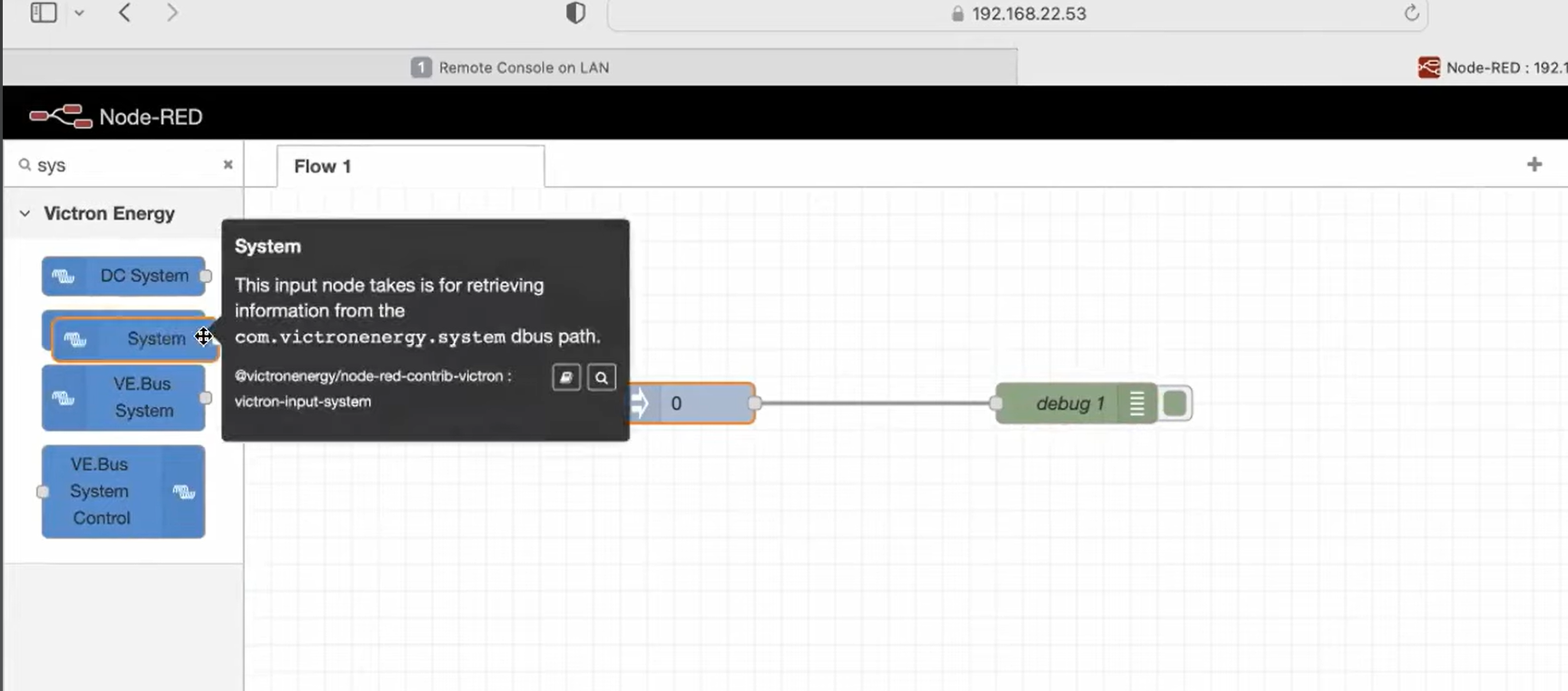This screenshot has height=691, width=1568.
Task: Click the lock icon in the address bar
Action: coord(957,14)
